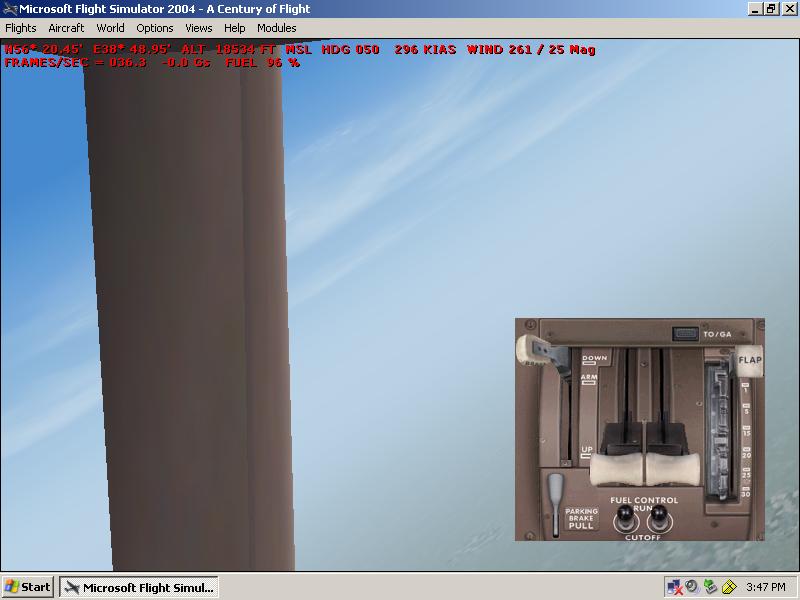The height and width of the screenshot is (600, 800).
Task: Select Microsoft Flight Simulator taskbar button
Action: coord(139,587)
